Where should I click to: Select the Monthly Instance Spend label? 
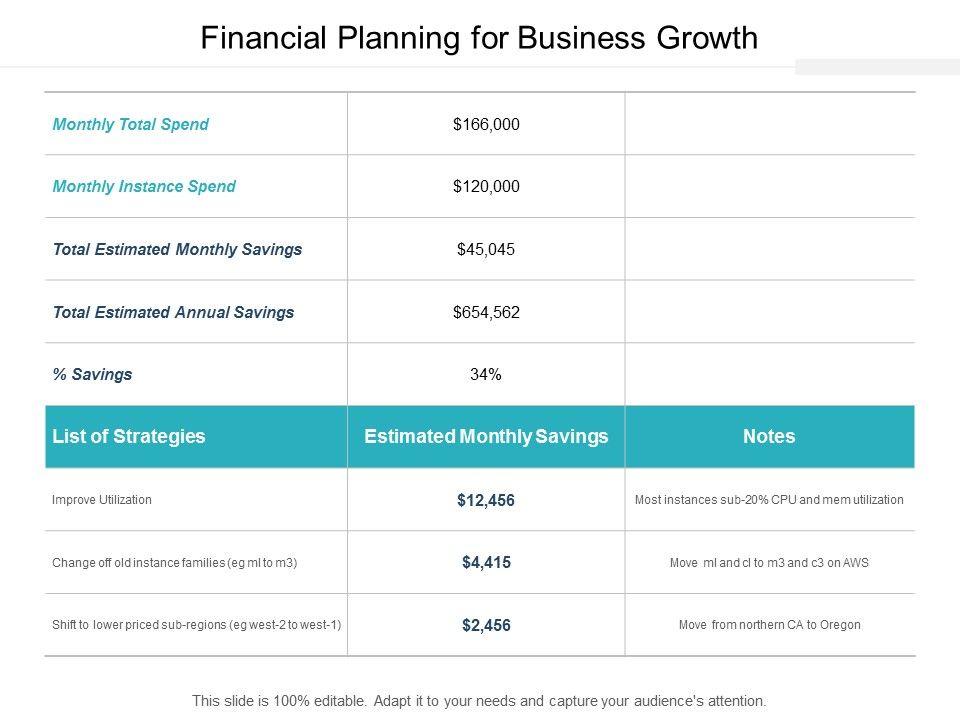pos(144,186)
